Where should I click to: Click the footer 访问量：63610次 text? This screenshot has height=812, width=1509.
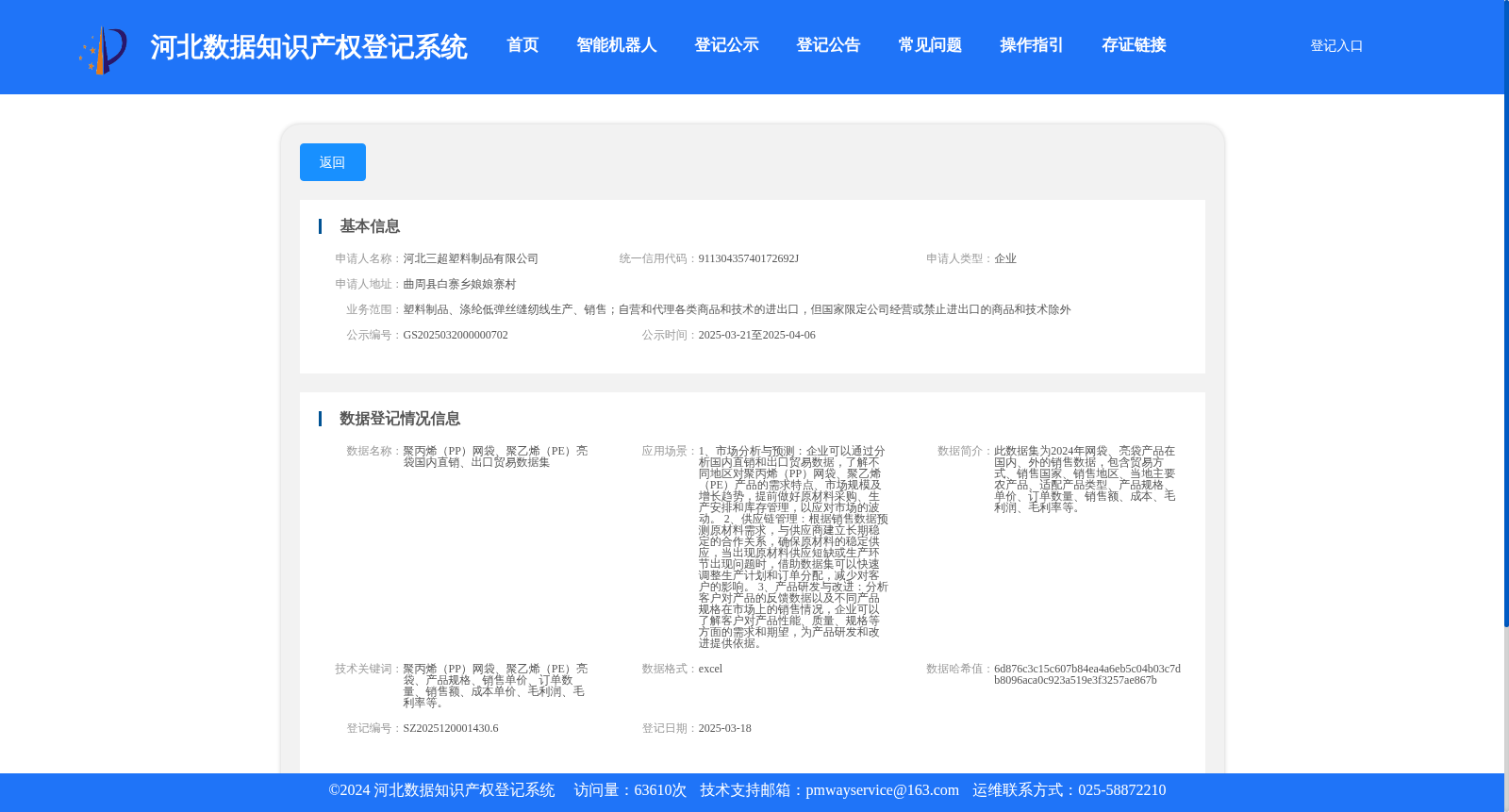coord(630,790)
